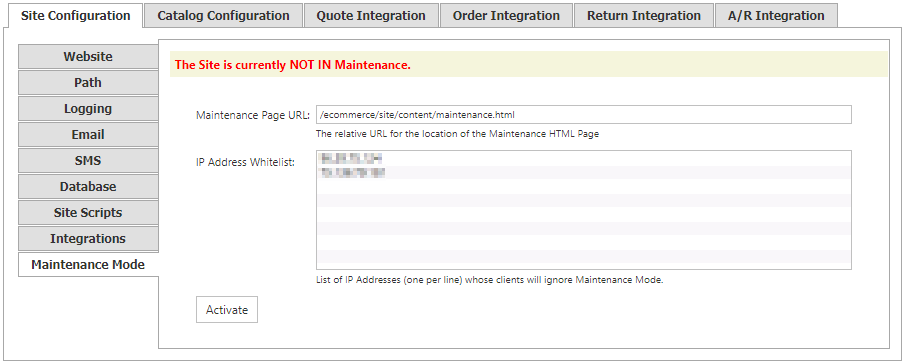This screenshot has height=361, width=902.
Task: View the Site Scripts section
Action: click(88, 212)
